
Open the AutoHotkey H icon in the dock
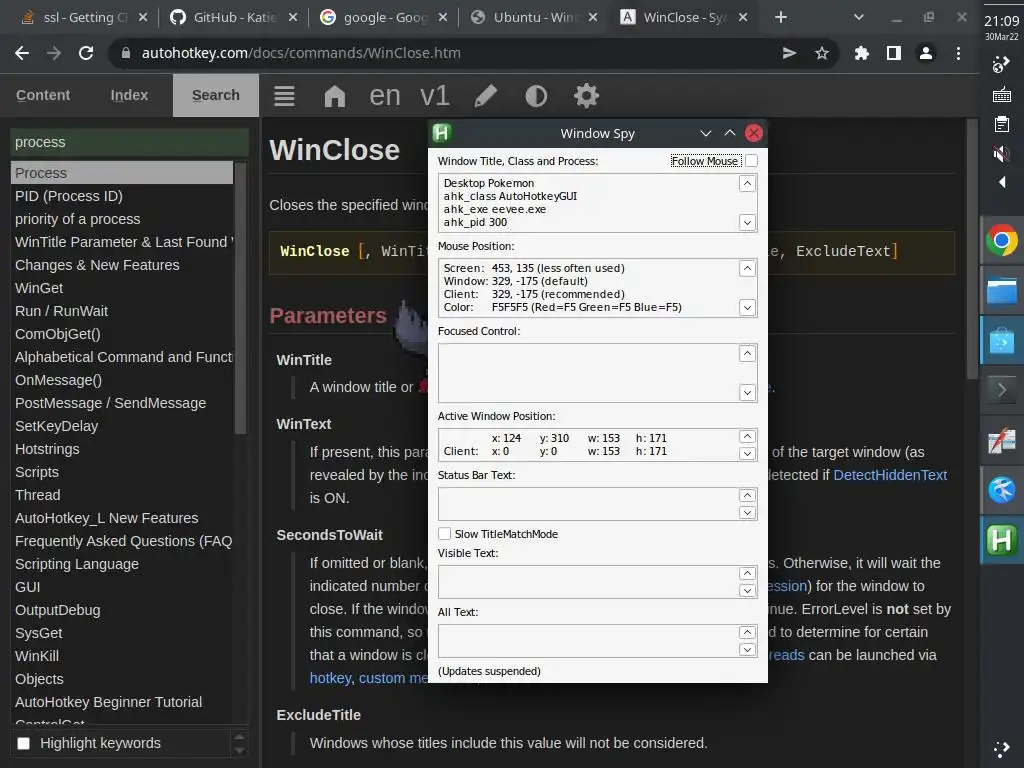(1001, 540)
